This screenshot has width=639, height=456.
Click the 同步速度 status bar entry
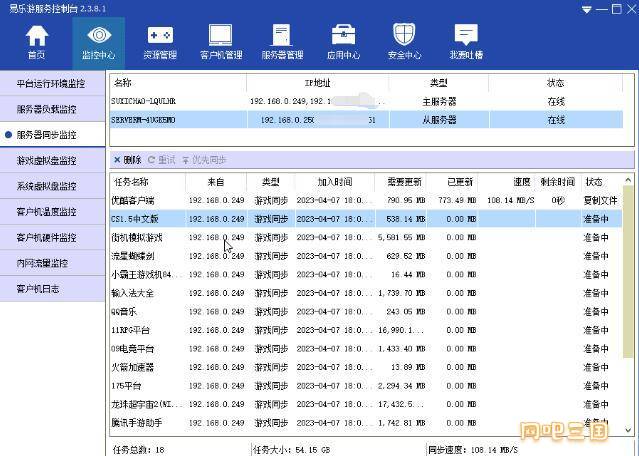(473, 450)
